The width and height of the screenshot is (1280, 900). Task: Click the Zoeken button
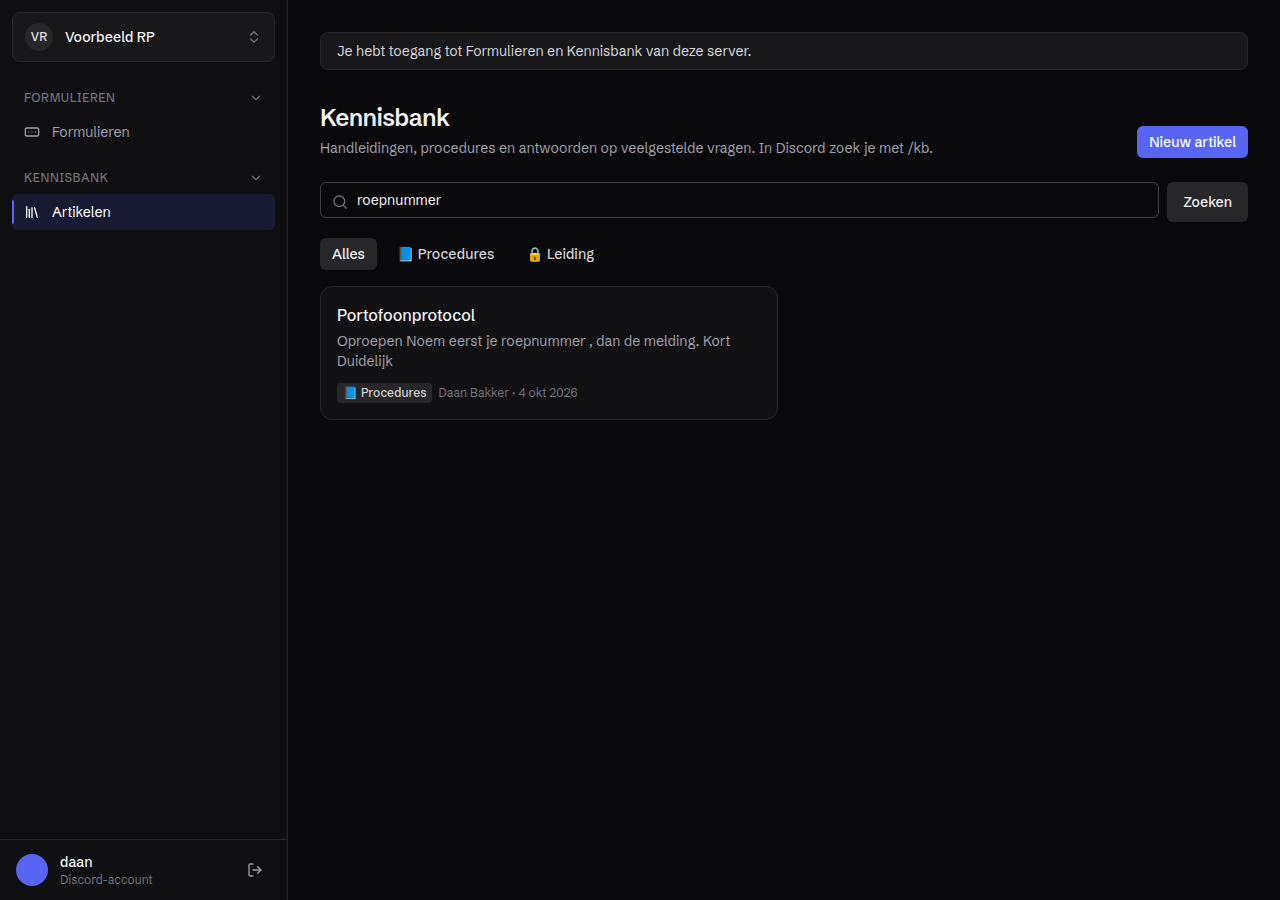click(x=1207, y=202)
